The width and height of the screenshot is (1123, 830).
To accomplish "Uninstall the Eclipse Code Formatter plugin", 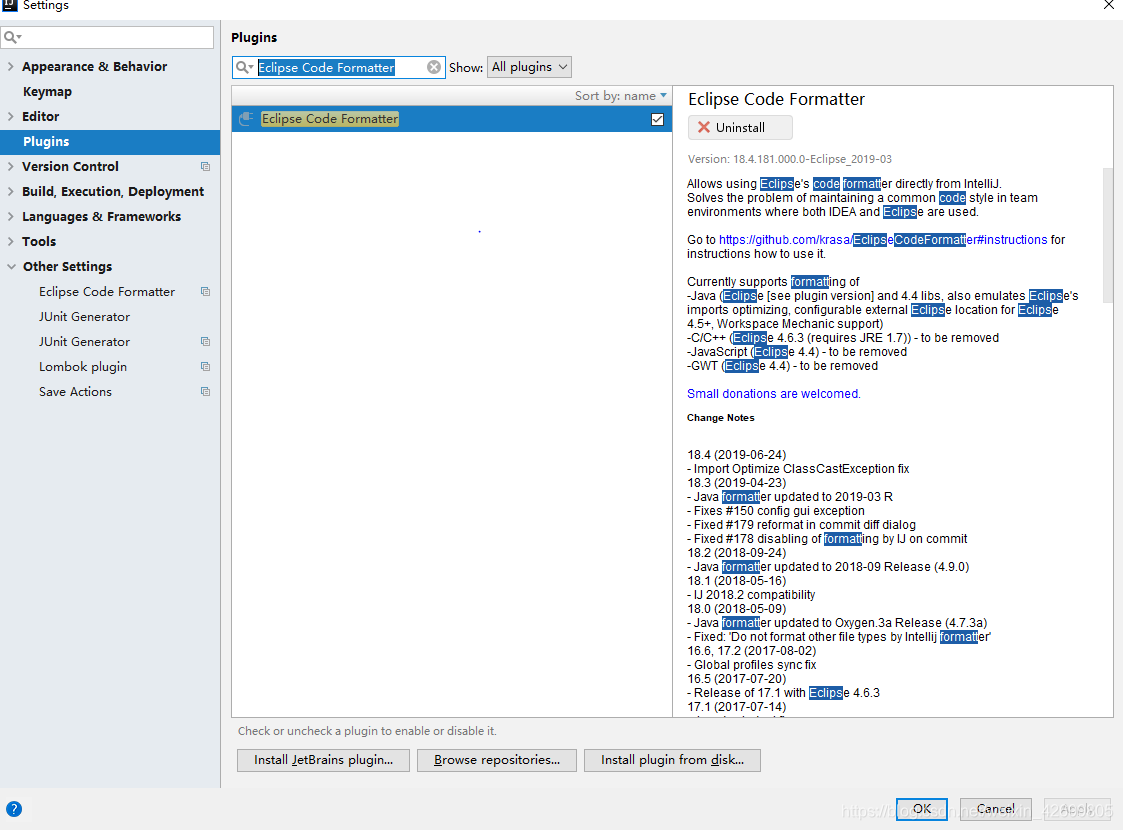I will [740, 127].
